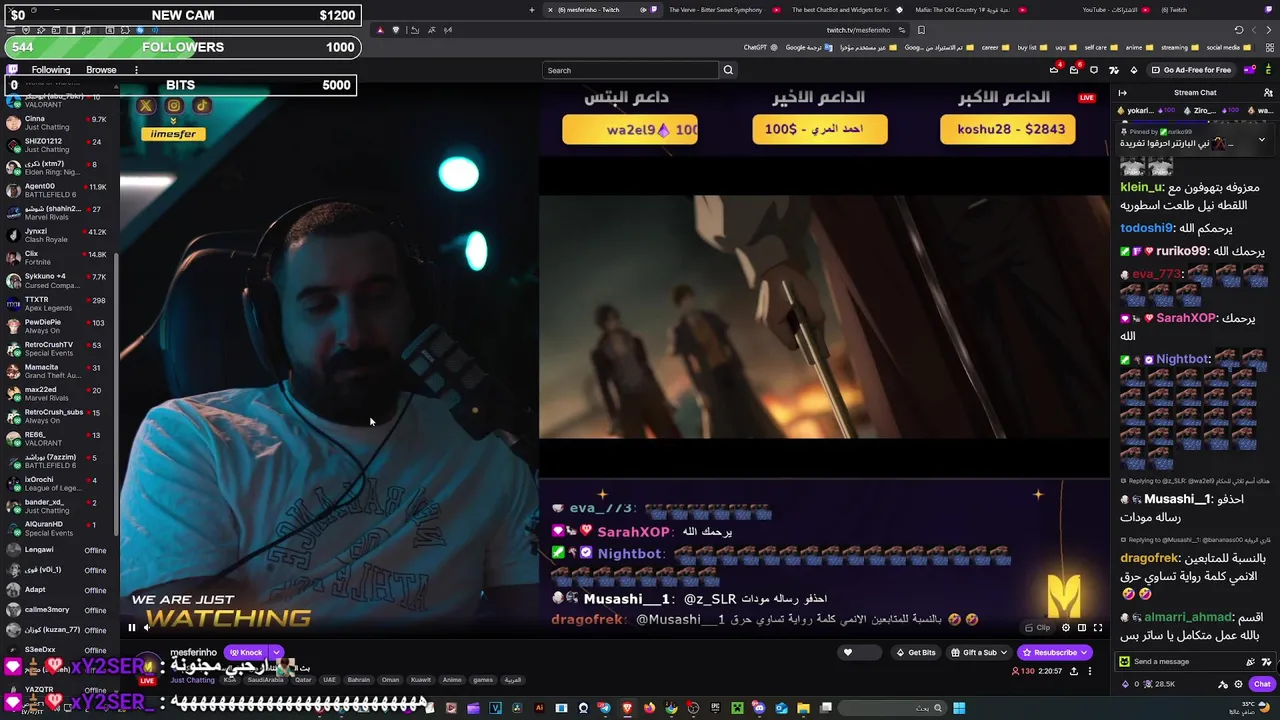This screenshot has height=720, width=1280.
Task: Click the Windows taskbar search box
Action: (x=890, y=708)
